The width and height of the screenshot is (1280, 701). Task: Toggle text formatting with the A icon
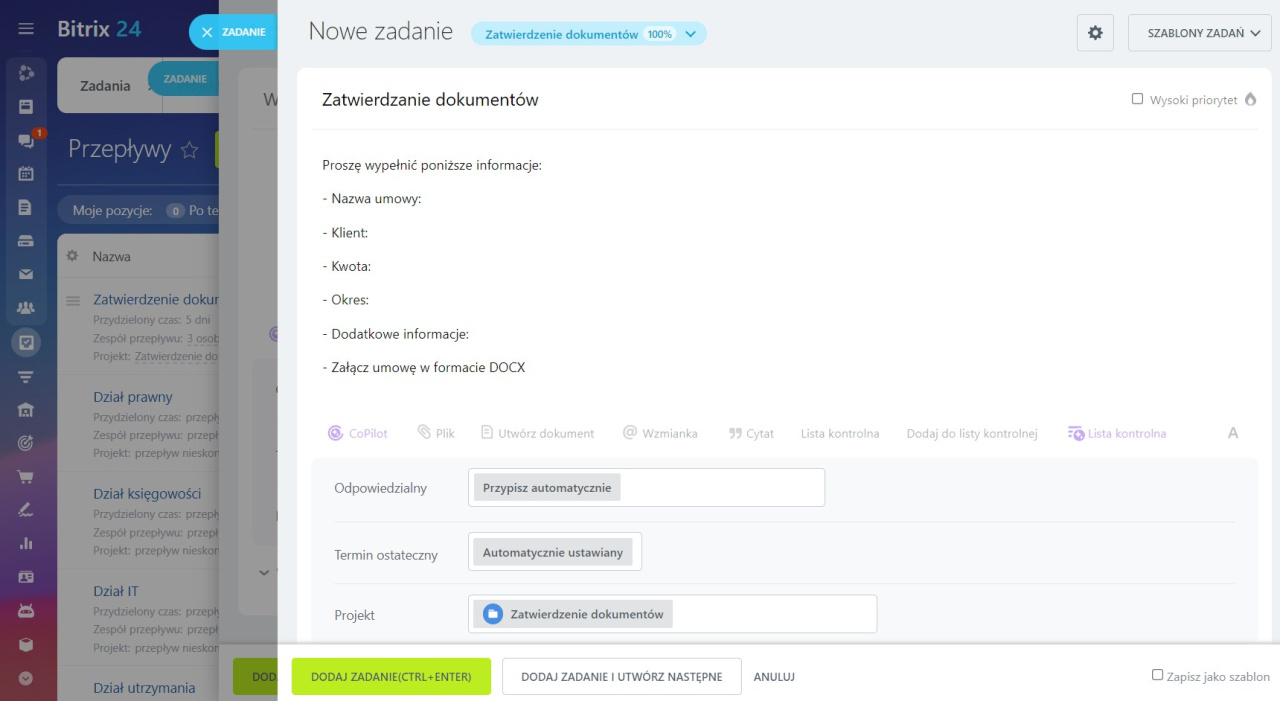[1233, 433]
